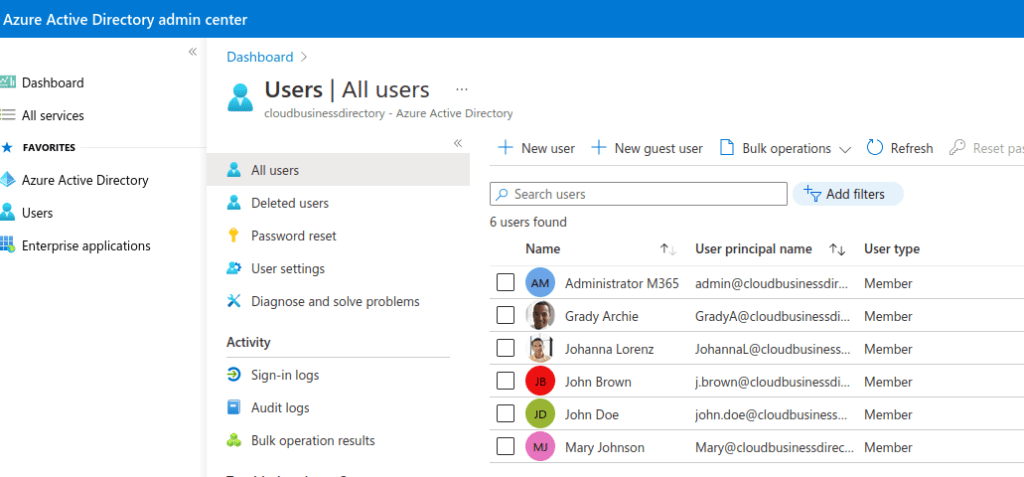The image size is (1024, 477).
Task: Click the Password reset key icon
Action: point(234,235)
